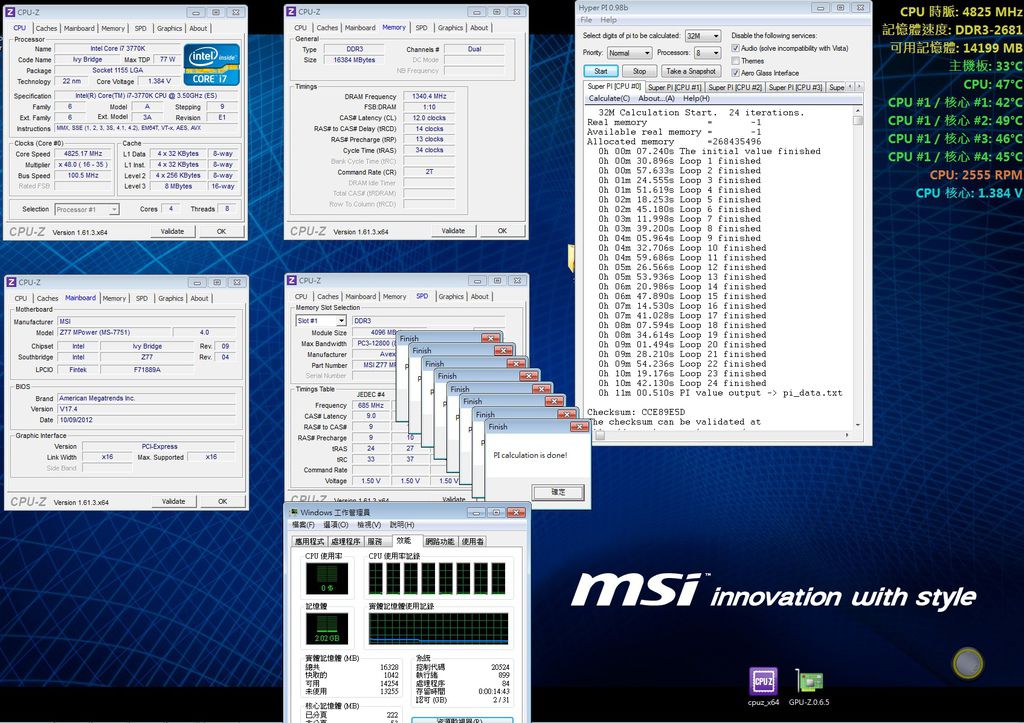Click the Multiplier x 48.0 field
The width and height of the screenshot is (1024, 723).
tap(84, 165)
